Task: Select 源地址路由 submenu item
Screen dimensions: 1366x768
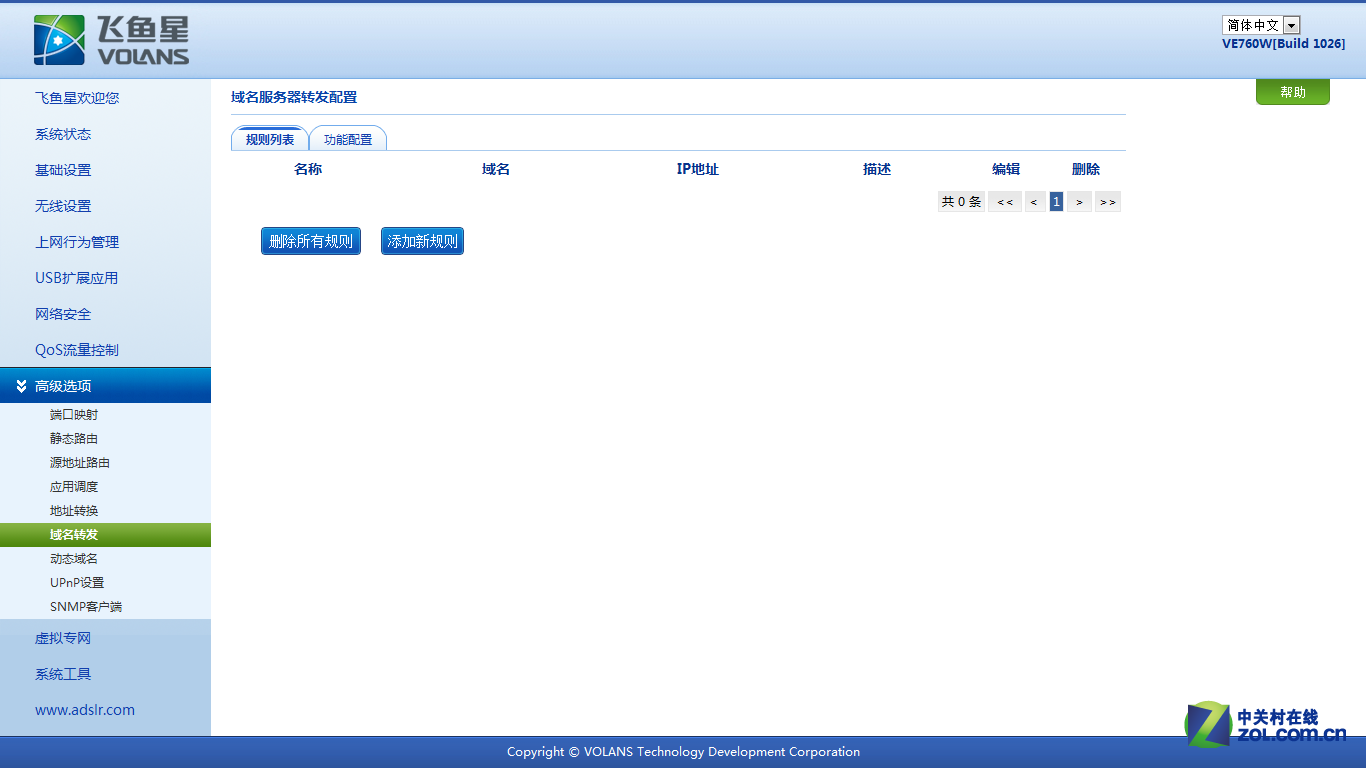Action: pyautogui.click(x=80, y=462)
